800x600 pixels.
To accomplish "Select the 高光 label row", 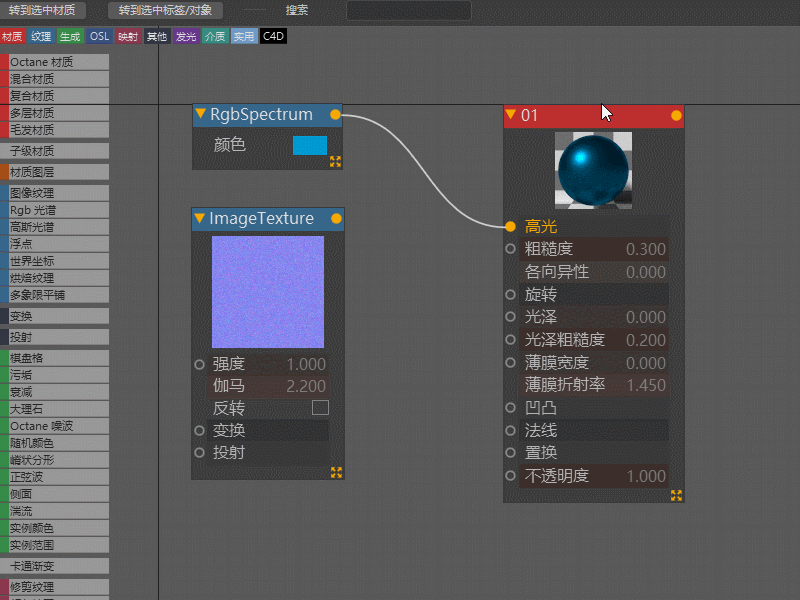I will pos(594,226).
